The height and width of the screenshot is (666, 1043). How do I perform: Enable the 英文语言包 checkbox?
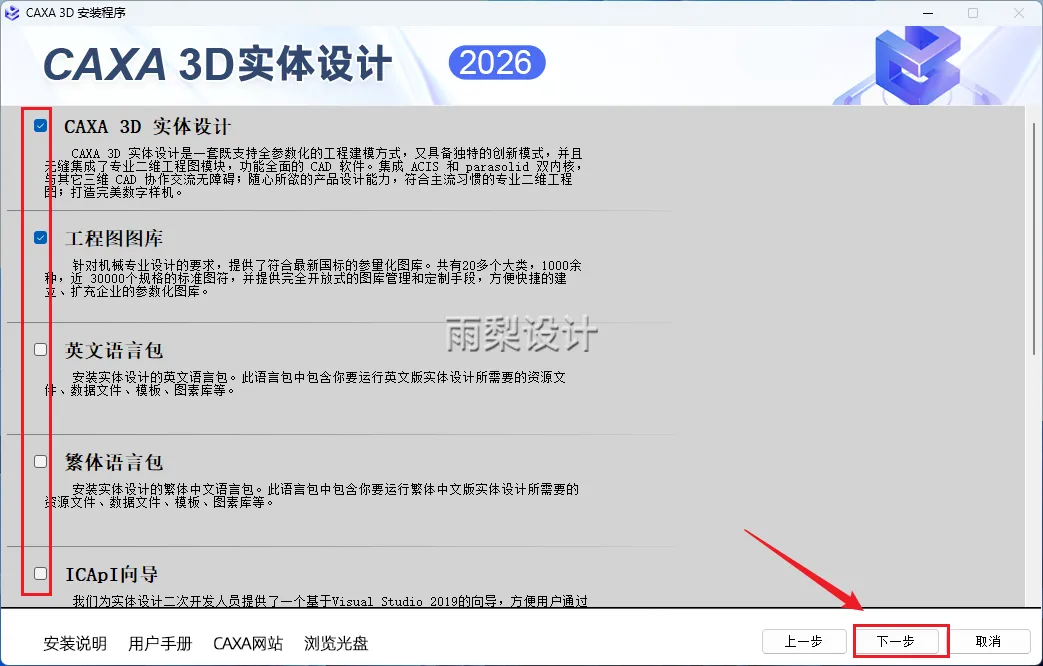41,349
